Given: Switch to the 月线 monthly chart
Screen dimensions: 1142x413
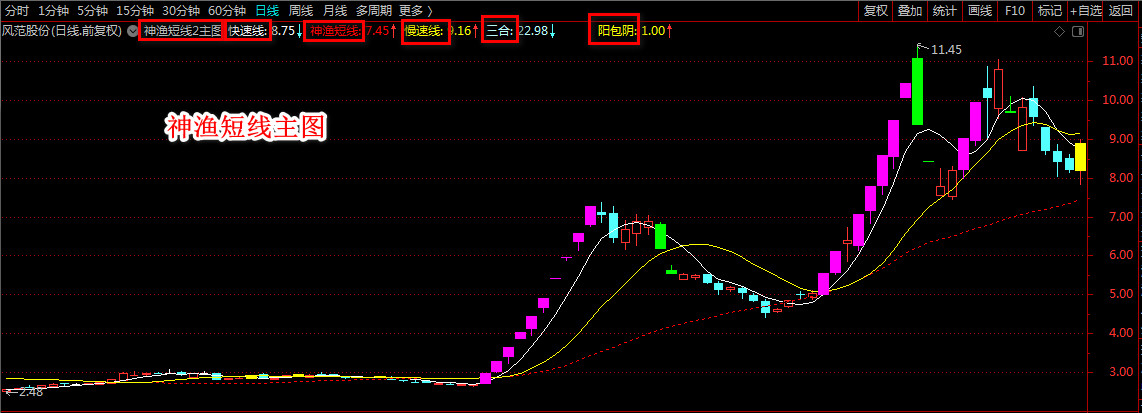Looking at the screenshot, I should pos(334,10).
